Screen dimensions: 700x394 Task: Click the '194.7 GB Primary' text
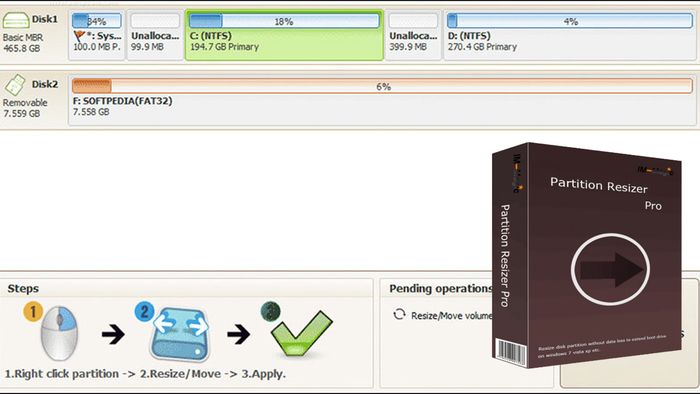click(225, 47)
